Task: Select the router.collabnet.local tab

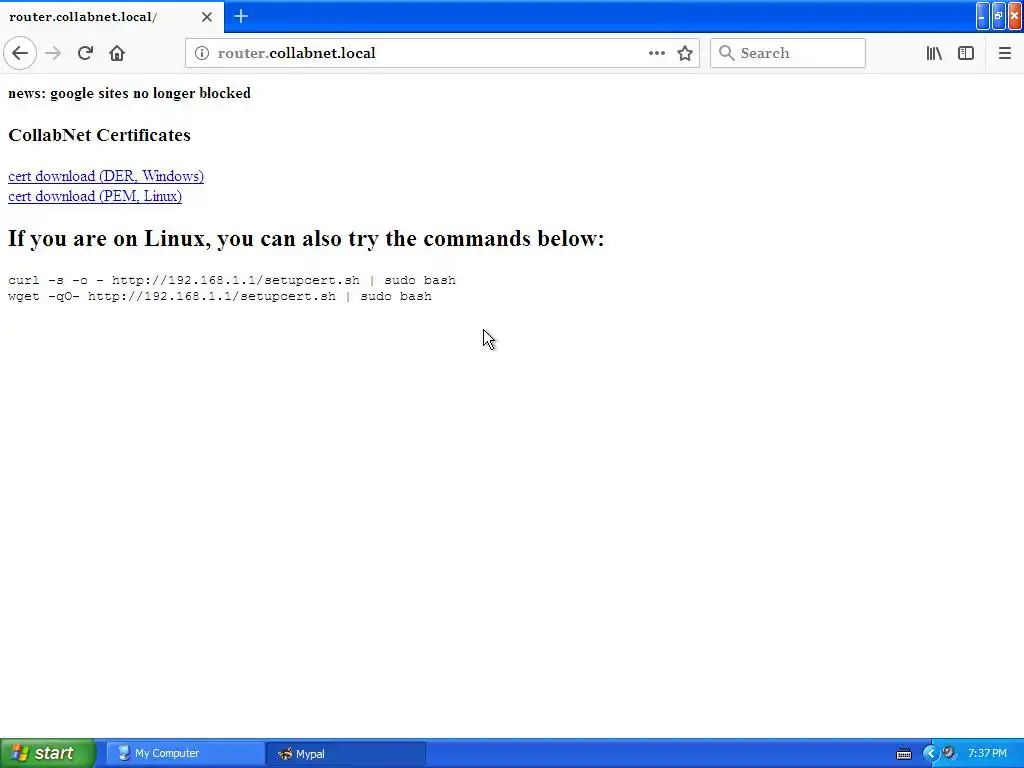Action: [112, 16]
